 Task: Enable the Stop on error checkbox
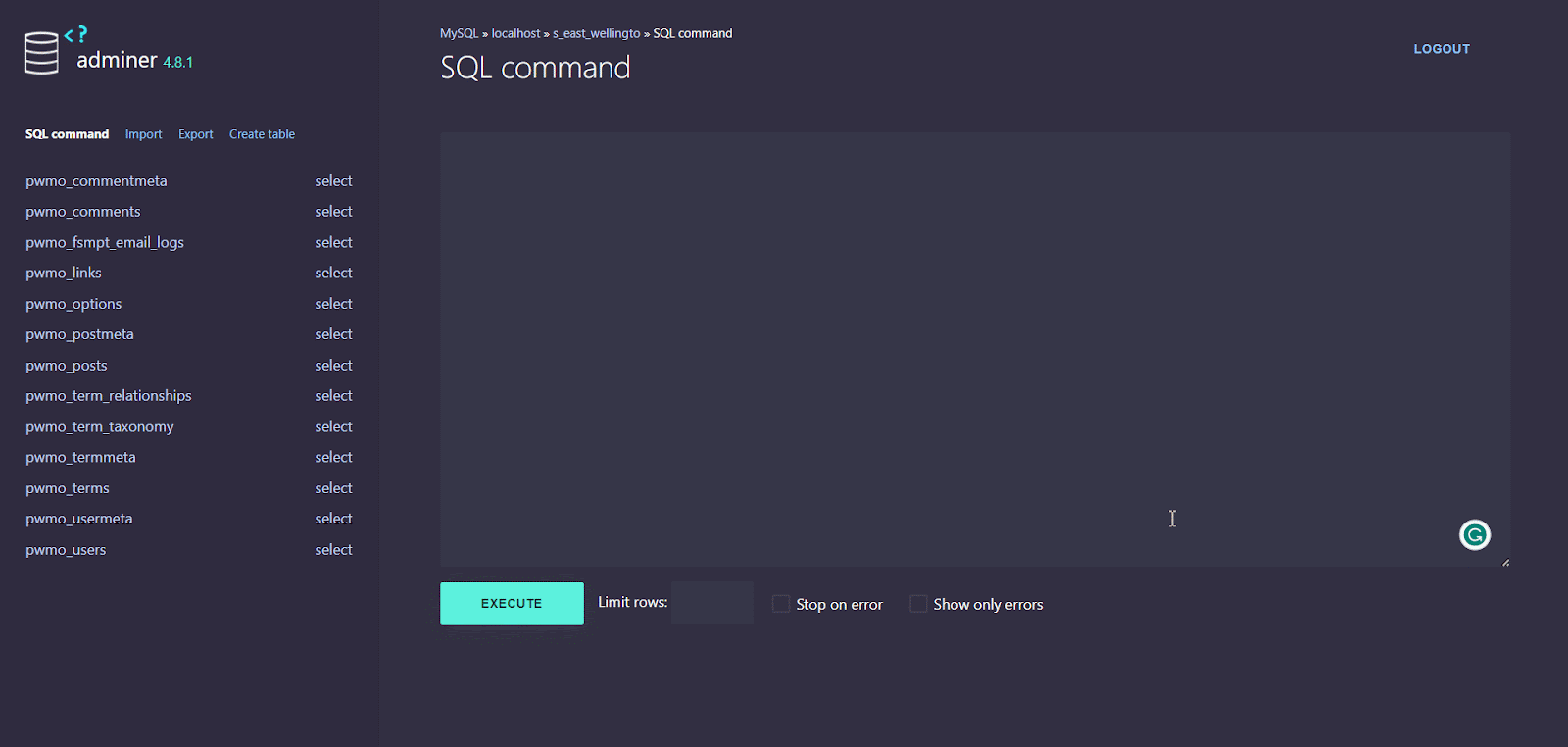pyautogui.click(x=781, y=604)
